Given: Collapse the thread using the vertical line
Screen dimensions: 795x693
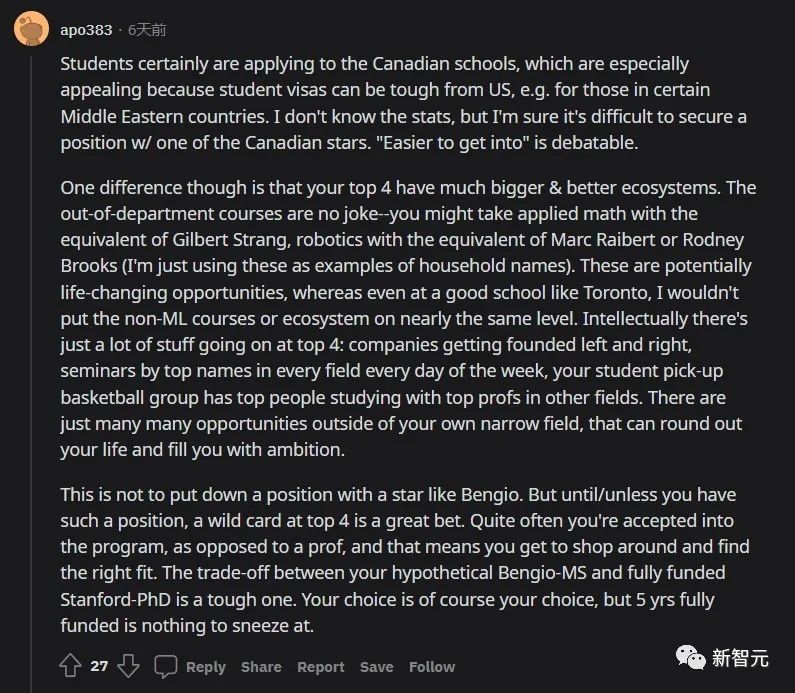Looking at the screenshot, I should [31, 350].
